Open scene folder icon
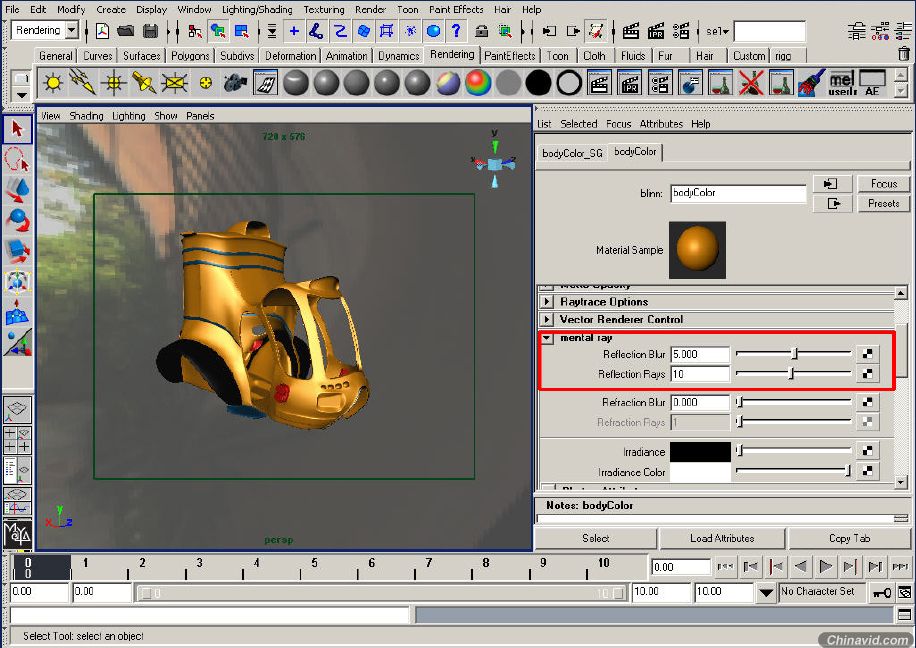Image resolution: width=916 pixels, height=648 pixels. (126, 31)
